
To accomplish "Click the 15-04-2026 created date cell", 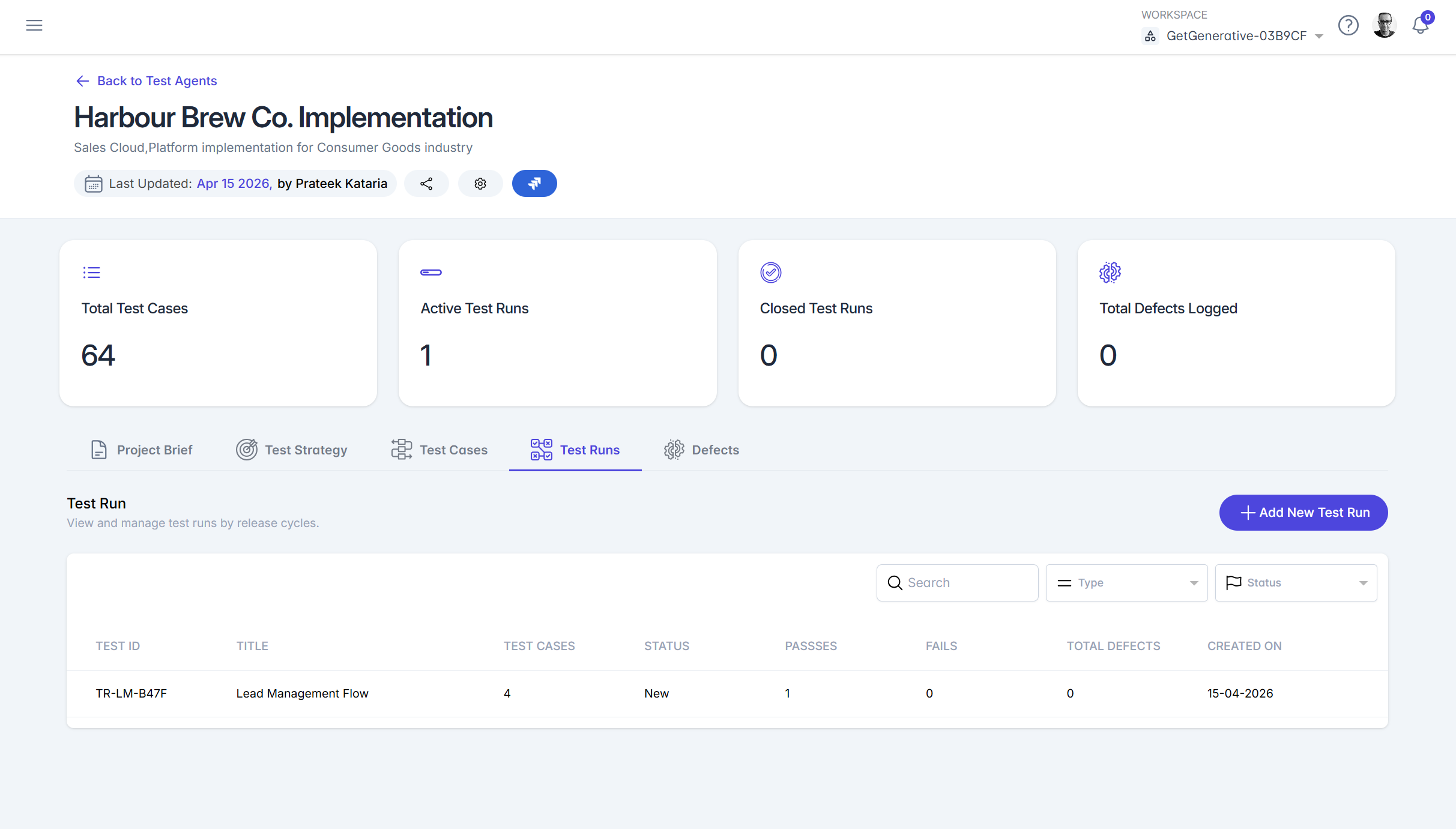I will [1240, 693].
